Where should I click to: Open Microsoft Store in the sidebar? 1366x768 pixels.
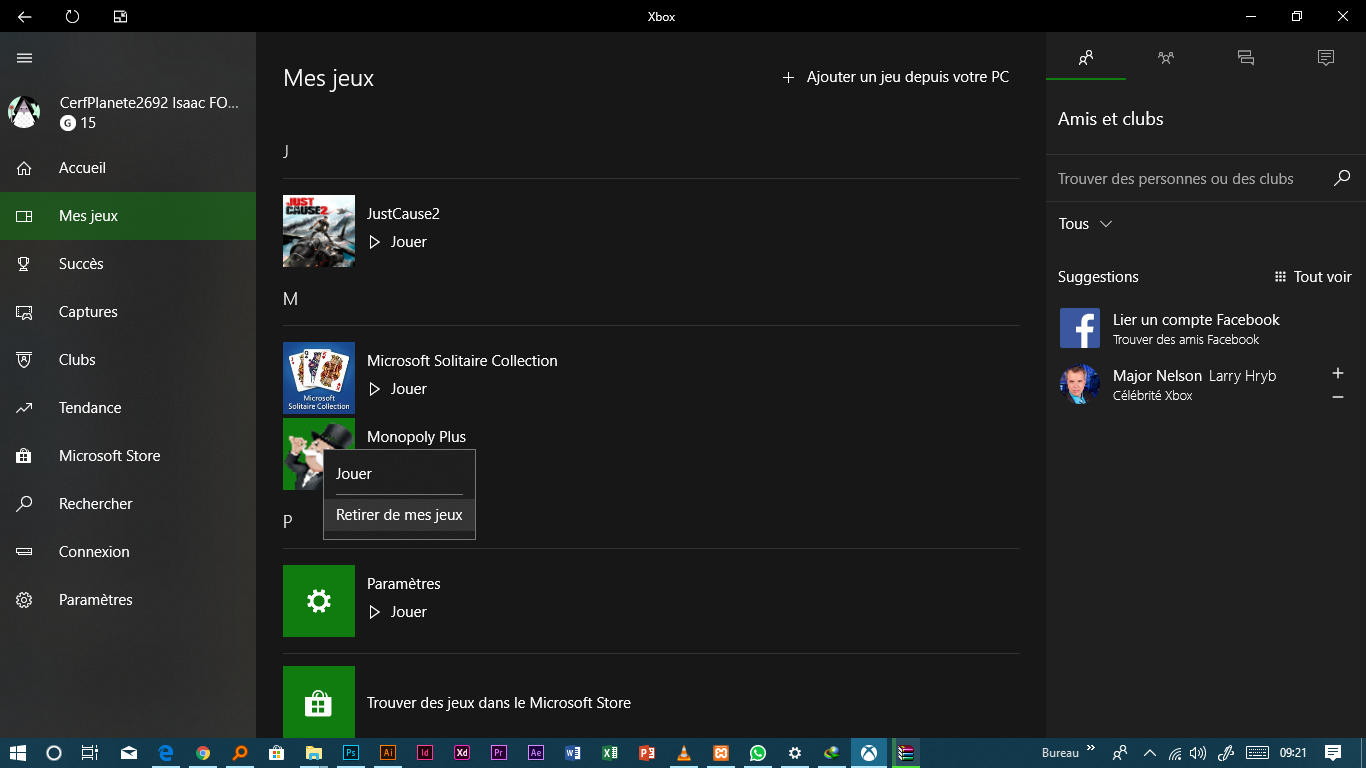click(x=128, y=456)
